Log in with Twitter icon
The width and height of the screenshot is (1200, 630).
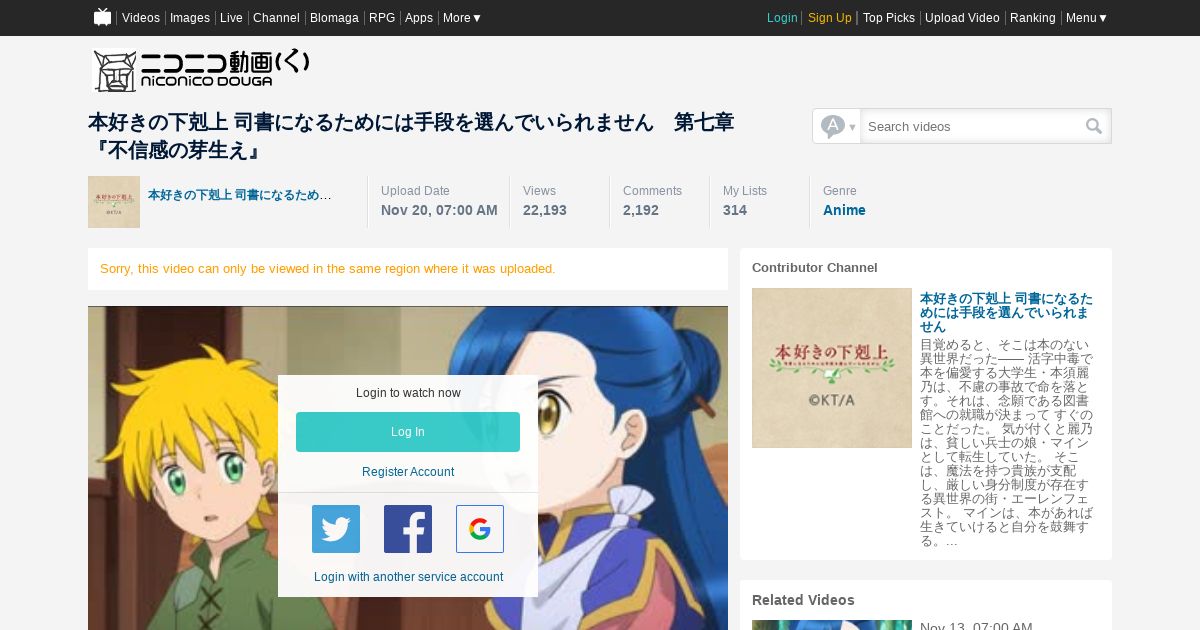(336, 529)
